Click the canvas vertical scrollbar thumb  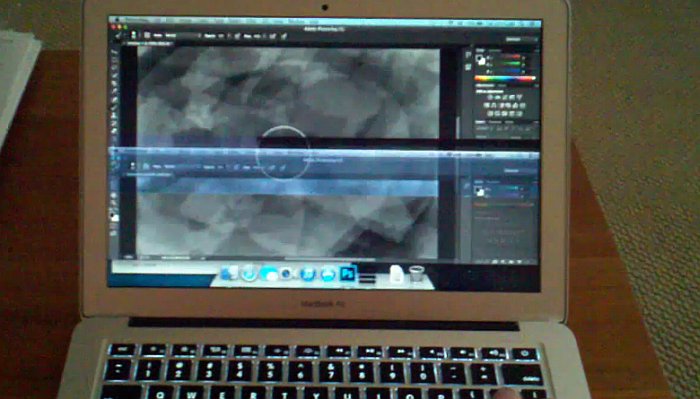458,127
